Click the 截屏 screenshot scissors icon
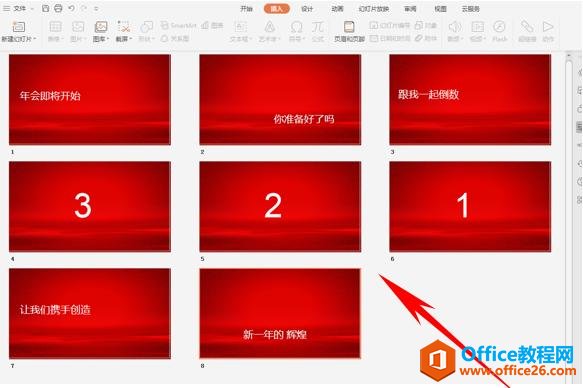Viewport: 583px width, 388px height. 123,27
